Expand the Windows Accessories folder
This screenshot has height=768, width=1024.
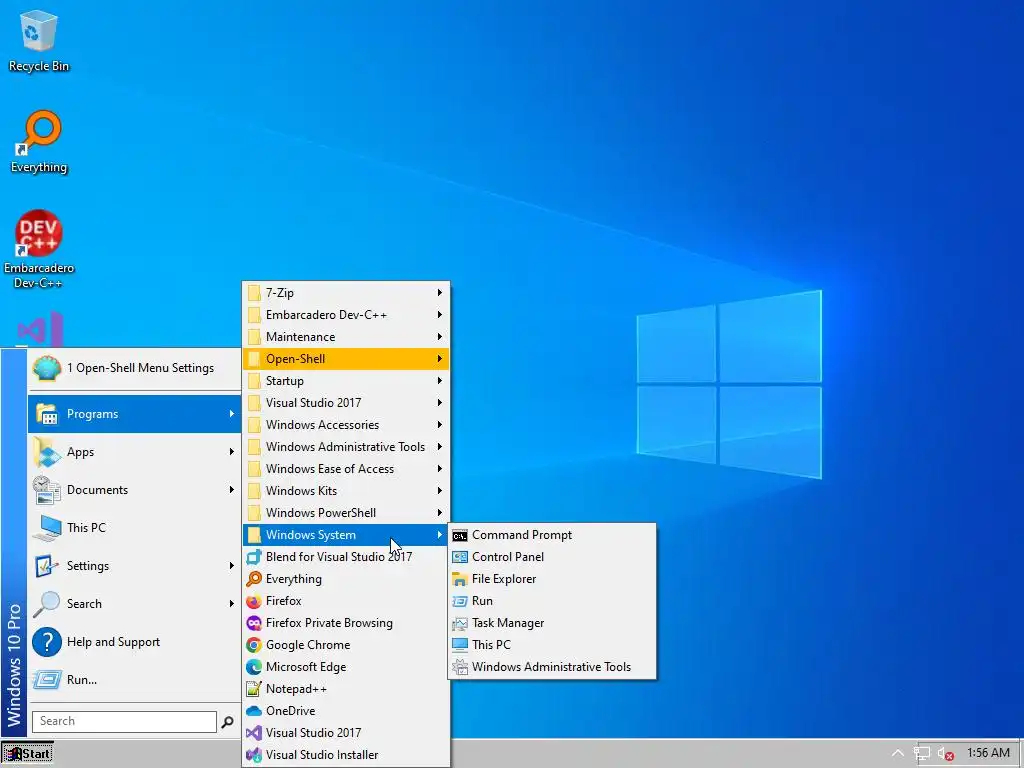click(x=346, y=425)
